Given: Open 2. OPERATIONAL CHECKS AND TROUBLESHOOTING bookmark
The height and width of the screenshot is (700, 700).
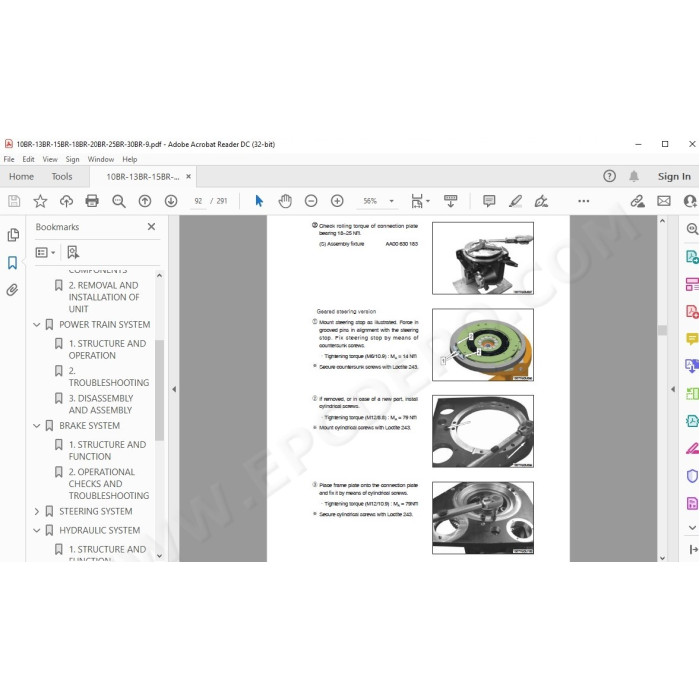Looking at the screenshot, I should 109,483.
